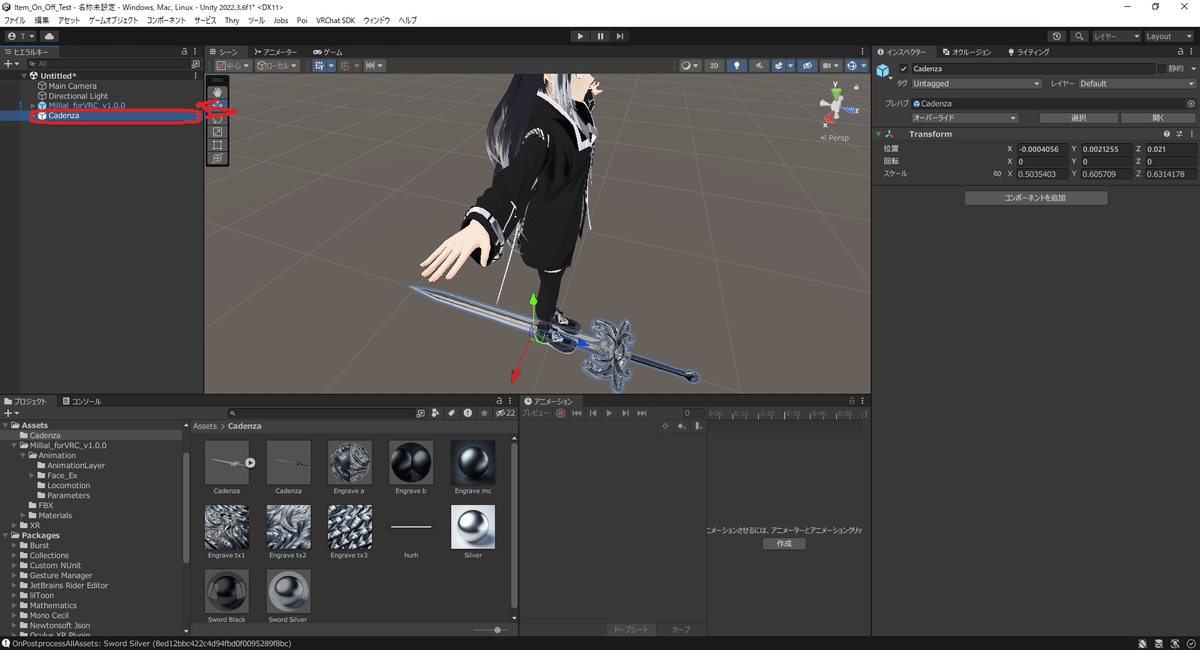Screen dimensions: 1200x650
Task: Start animation recording mode
Action: click(x=560, y=413)
